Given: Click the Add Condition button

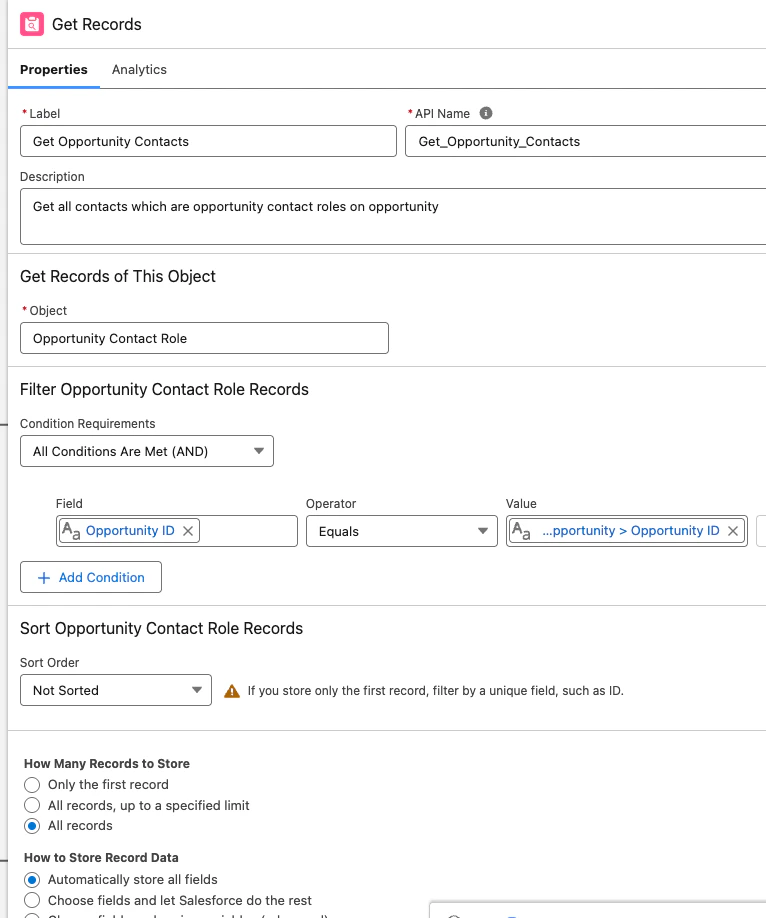Looking at the screenshot, I should pyautogui.click(x=91, y=577).
